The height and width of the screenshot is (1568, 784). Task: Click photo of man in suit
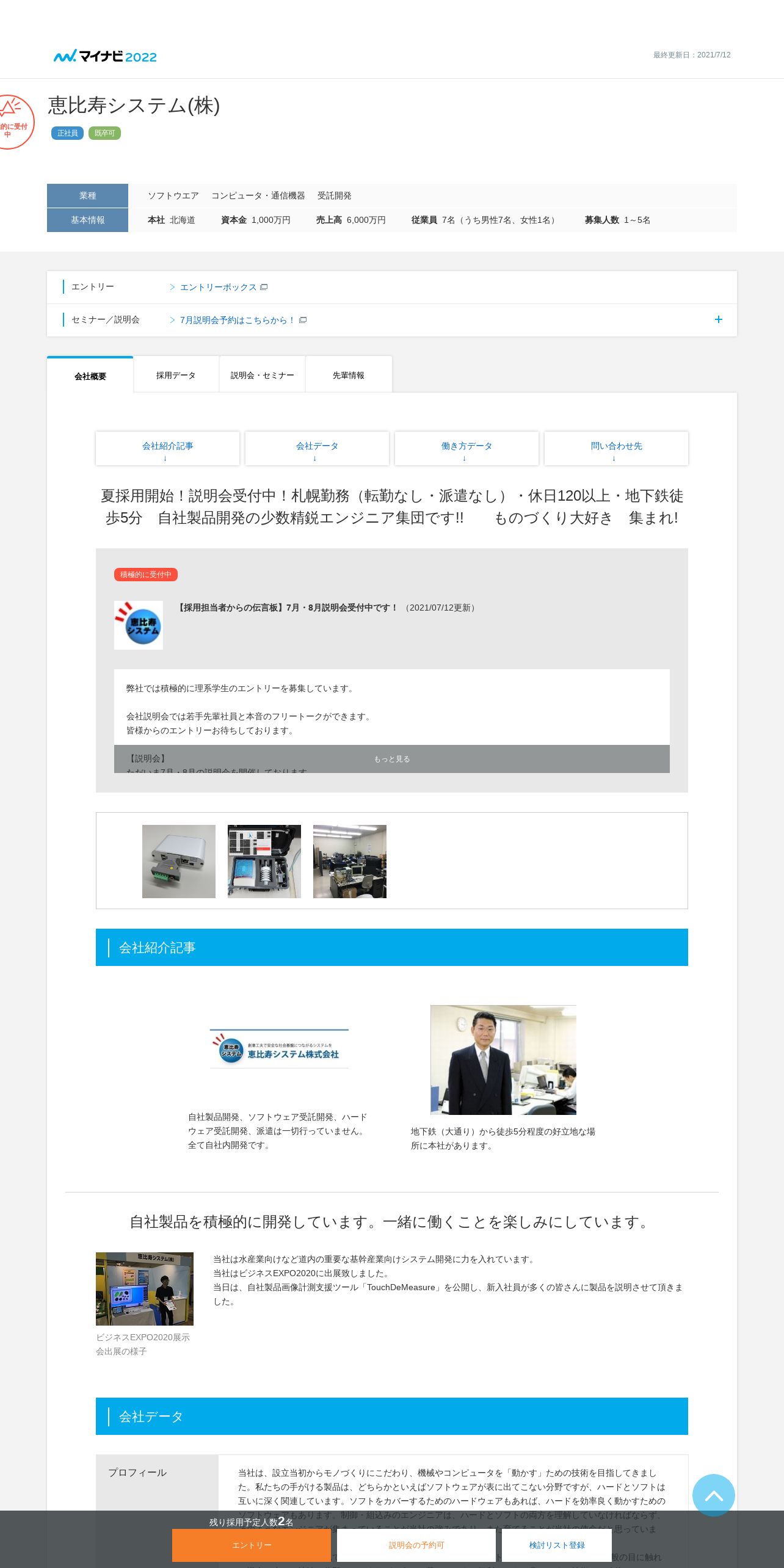tap(503, 1060)
